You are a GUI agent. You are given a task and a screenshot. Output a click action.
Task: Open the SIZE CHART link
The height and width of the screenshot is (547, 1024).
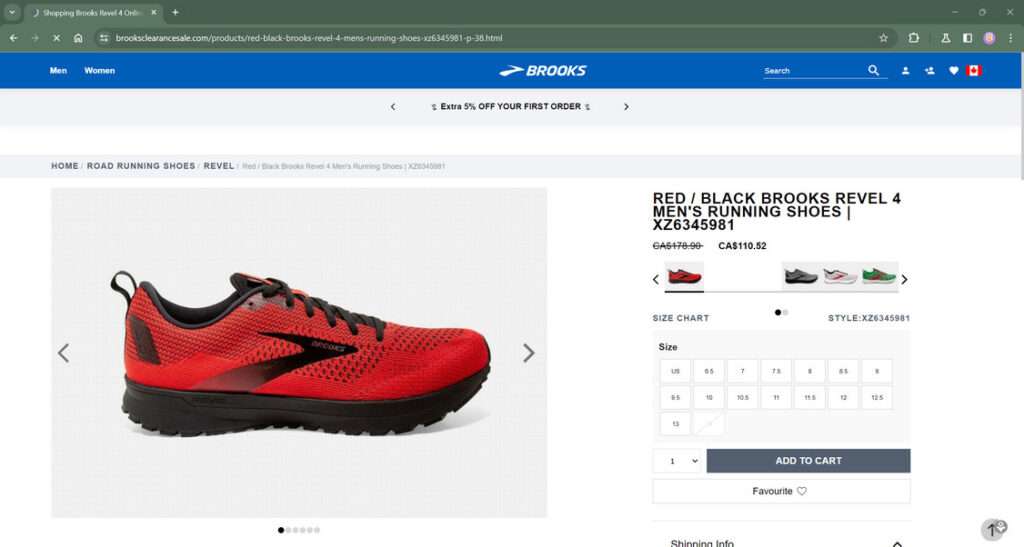pyautogui.click(x=680, y=318)
